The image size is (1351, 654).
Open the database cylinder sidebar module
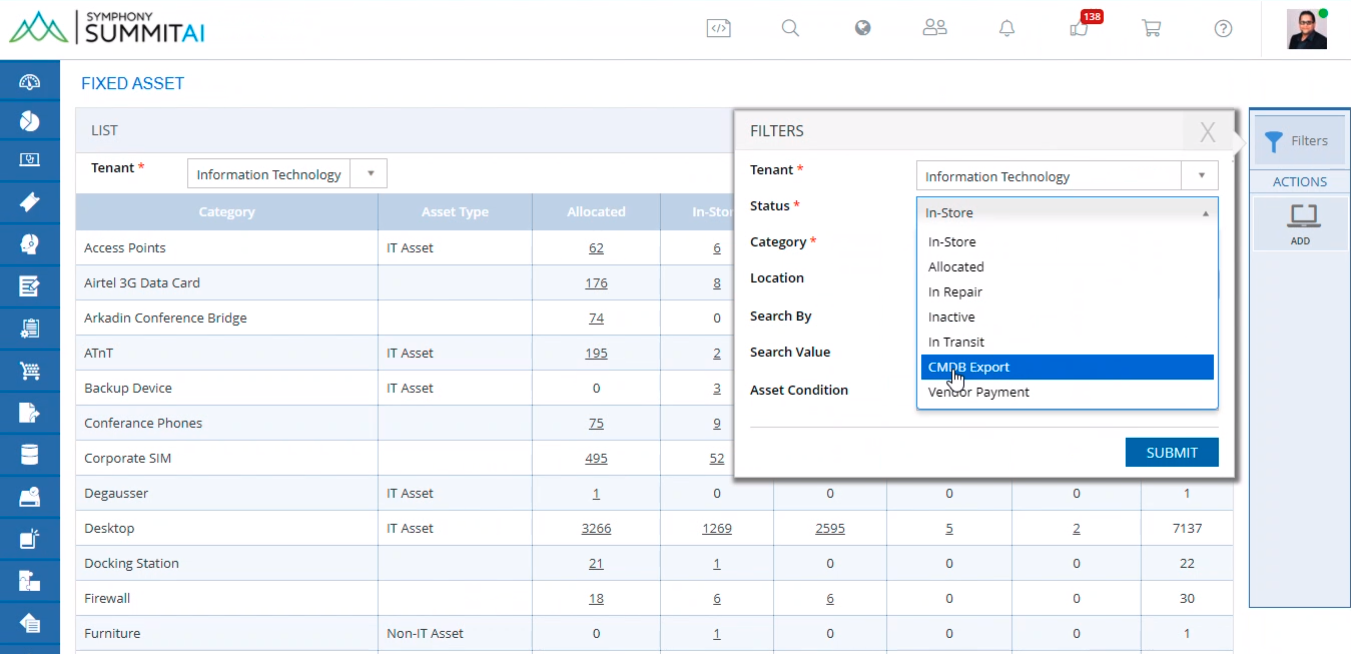click(29, 455)
